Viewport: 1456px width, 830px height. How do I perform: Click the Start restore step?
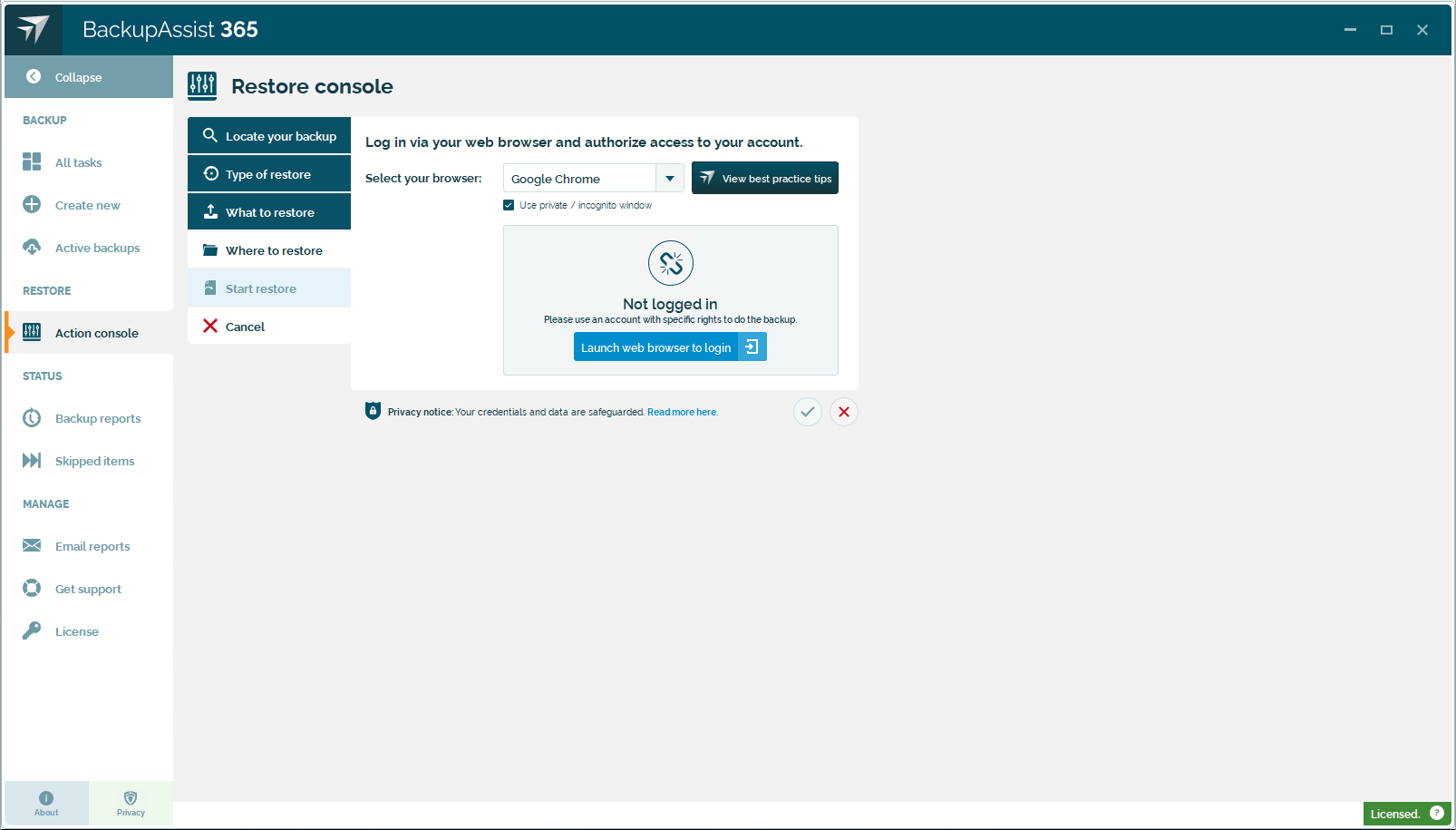pos(269,288)
